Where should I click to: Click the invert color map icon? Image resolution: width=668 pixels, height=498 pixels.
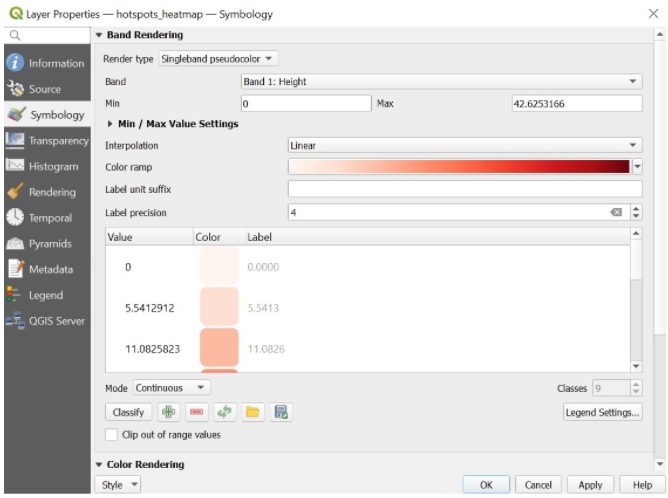tap(225, 412)
